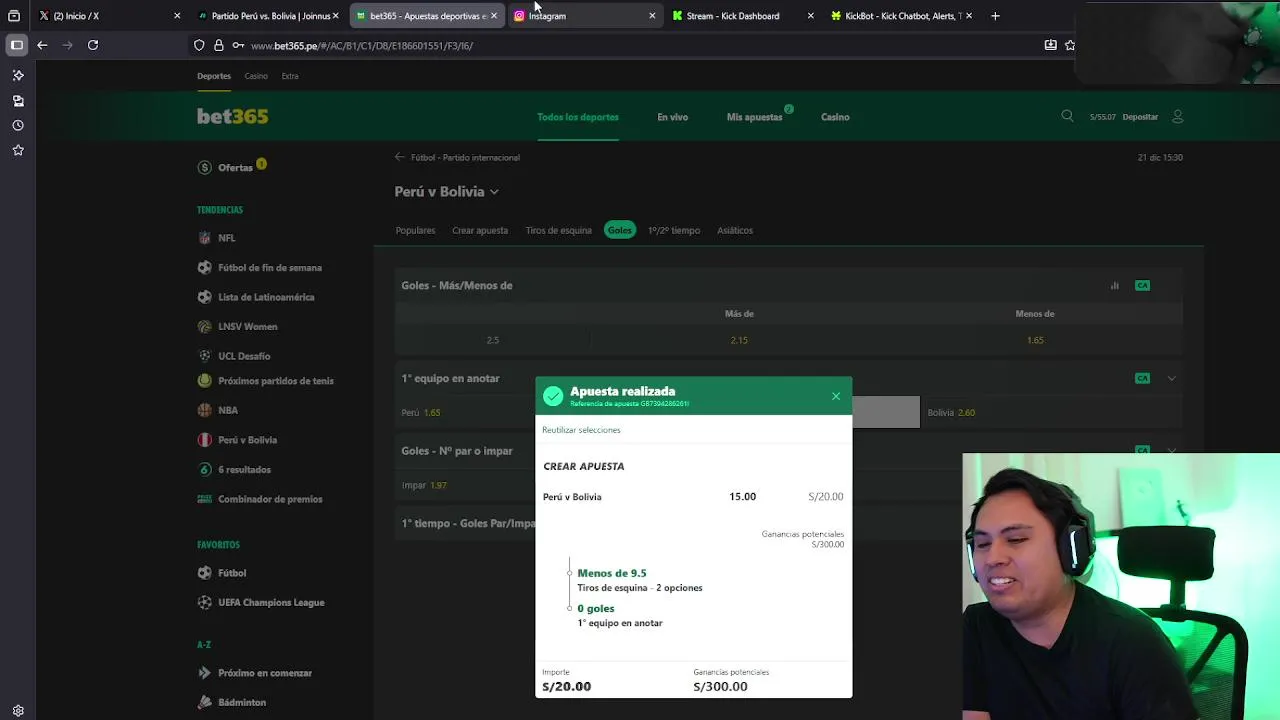This screenshot has height=720, width=1280.
Task: Close the Apuesta realizada bet slip
Action: [x=836, y=396]
